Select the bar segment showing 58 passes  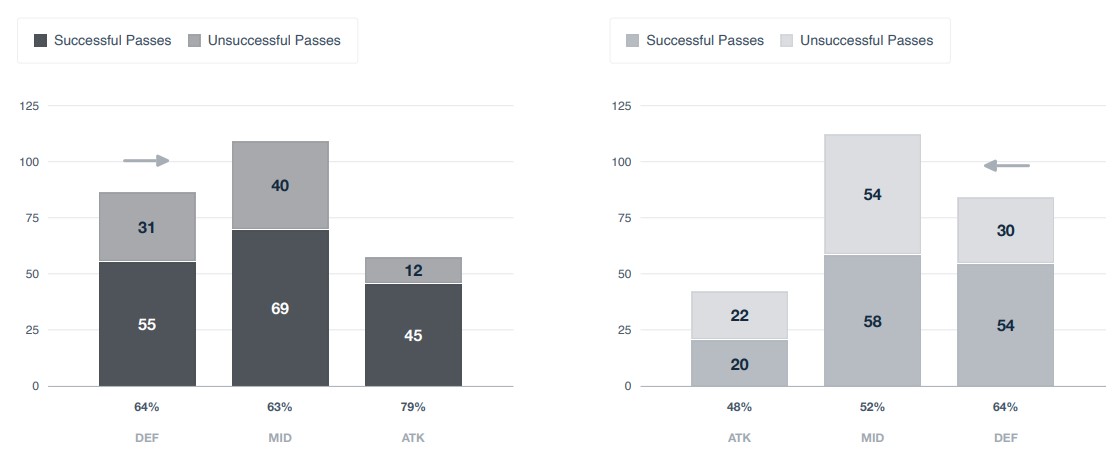coord(872,321)
